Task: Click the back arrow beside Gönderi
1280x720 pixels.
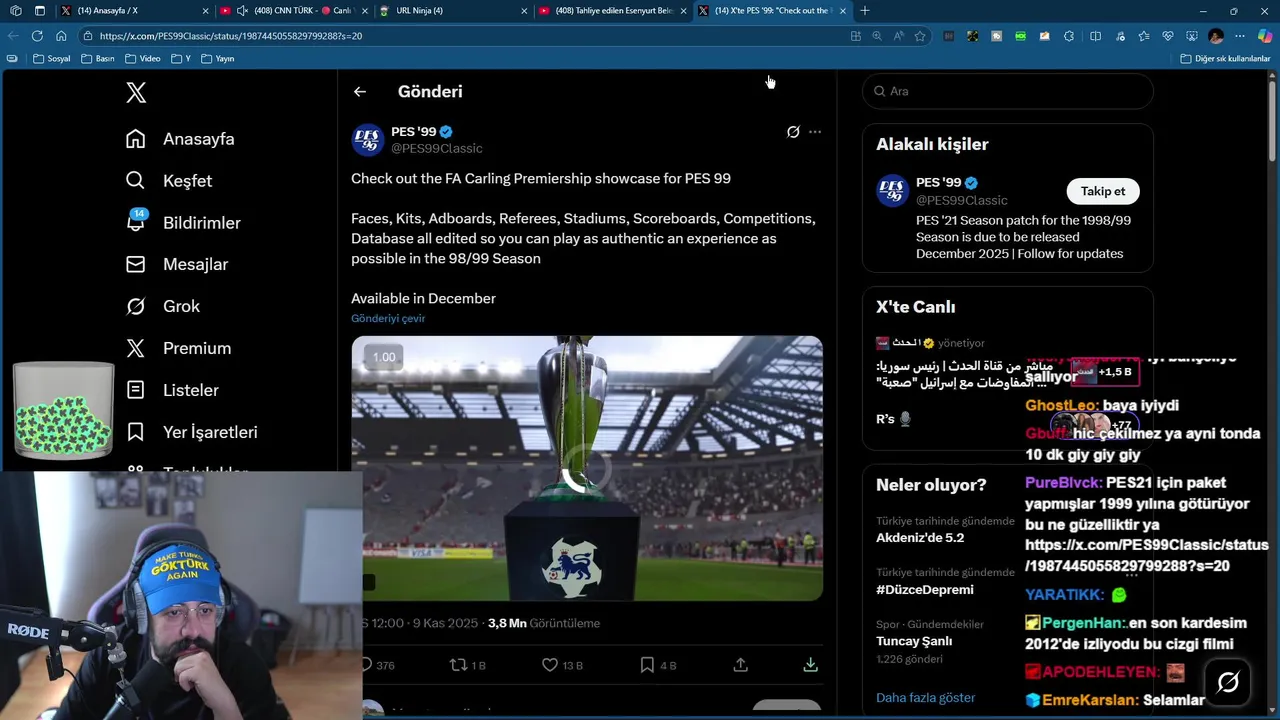Action: 360,91
